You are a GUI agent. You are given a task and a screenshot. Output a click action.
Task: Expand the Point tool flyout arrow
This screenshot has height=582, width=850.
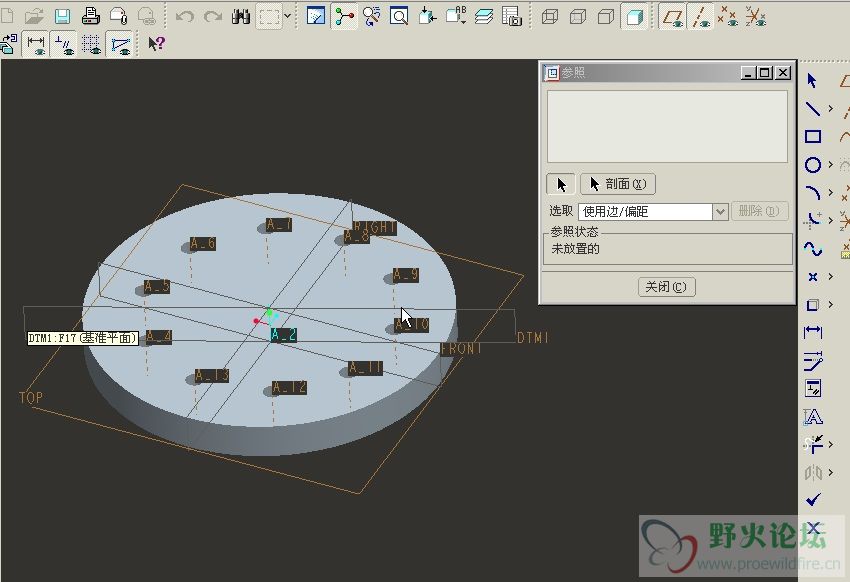[830, 277]
